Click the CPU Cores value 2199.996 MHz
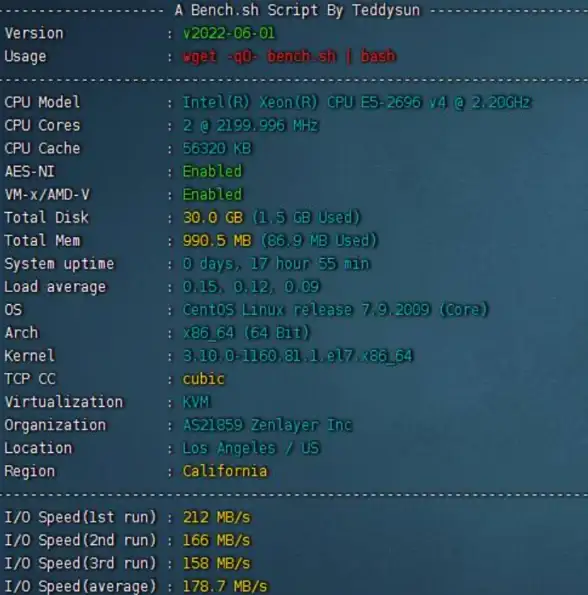This screenshot has width=588, height=595. tap(251, 126)
